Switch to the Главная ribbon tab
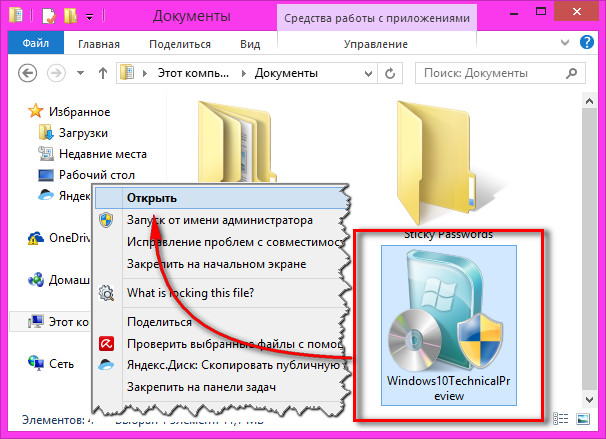This screenshot has height=439, width=606. [x=99, y=44]
